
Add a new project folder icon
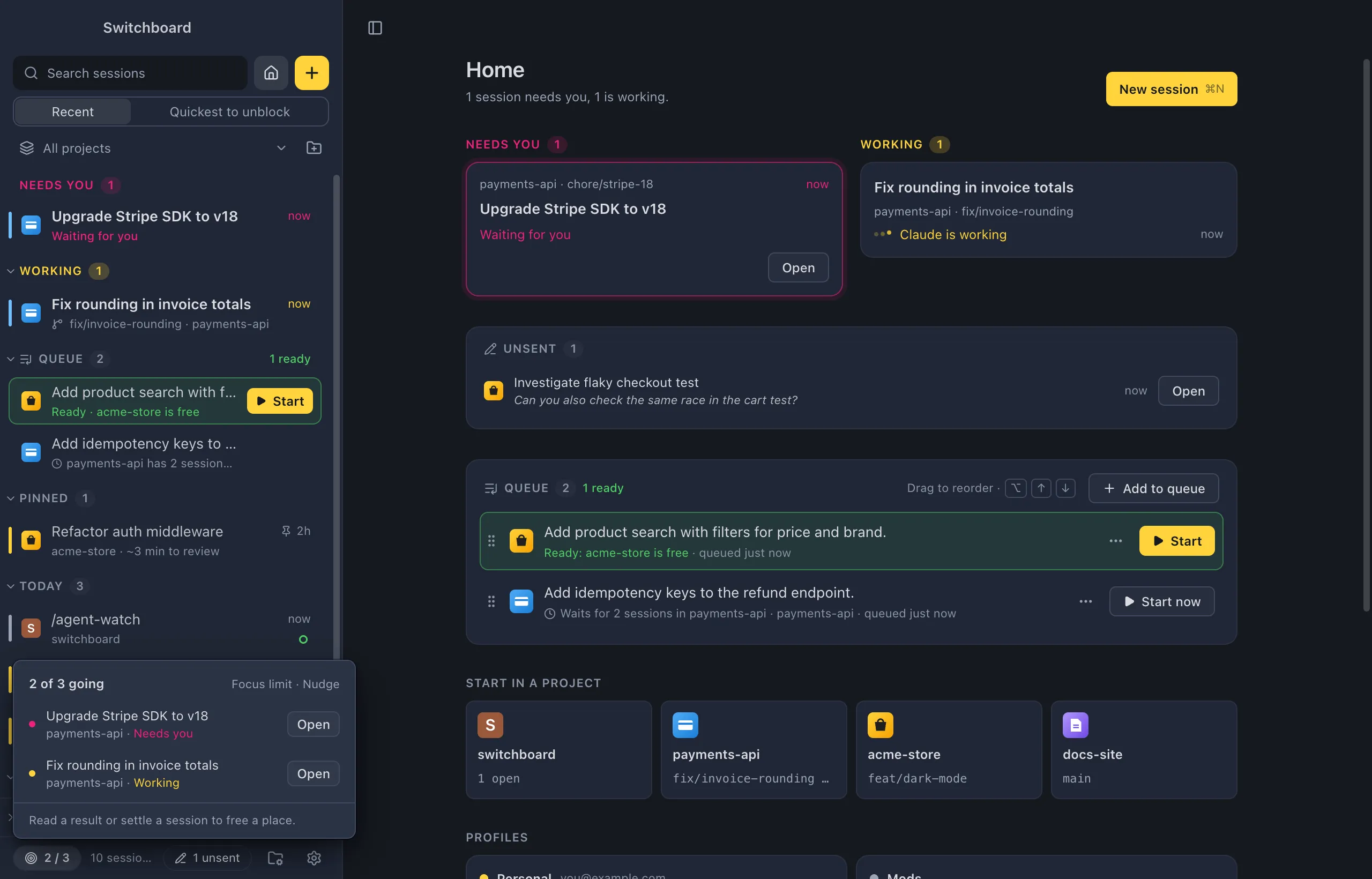point(314,148)
